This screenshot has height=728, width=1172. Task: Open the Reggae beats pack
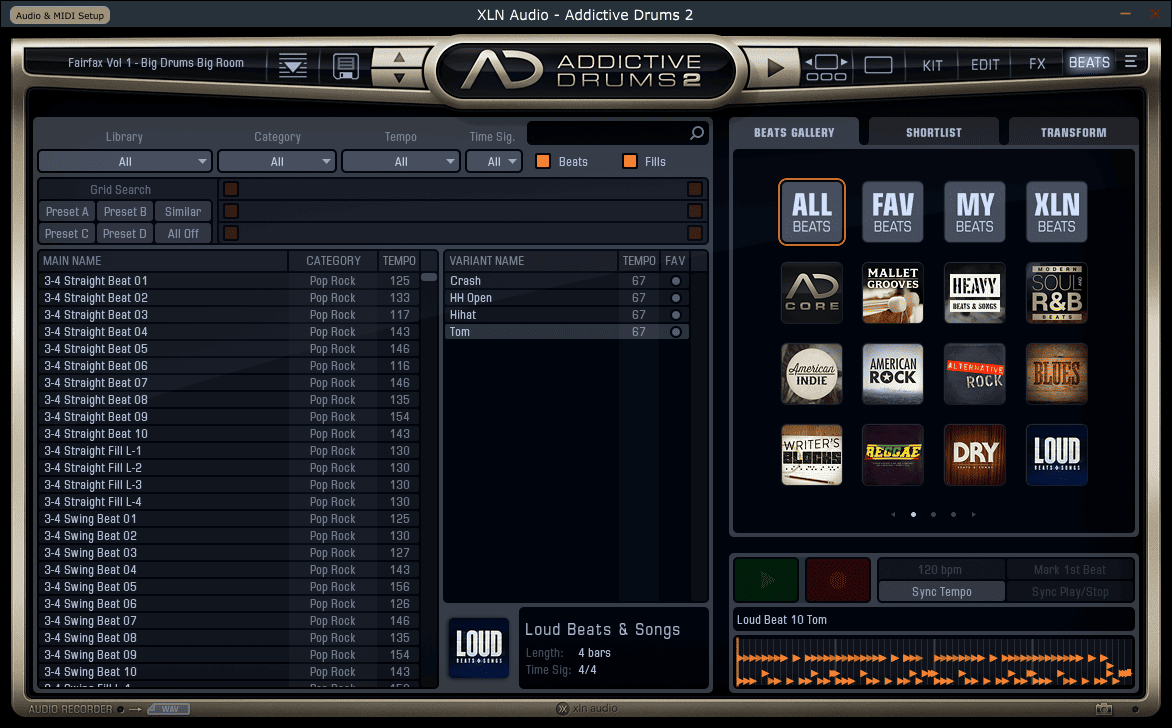[892, 454]
